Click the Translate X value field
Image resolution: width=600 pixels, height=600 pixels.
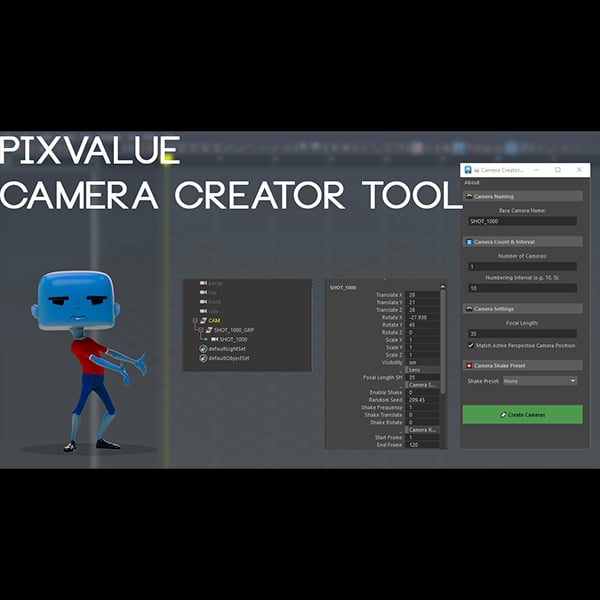tap(422, 295)
